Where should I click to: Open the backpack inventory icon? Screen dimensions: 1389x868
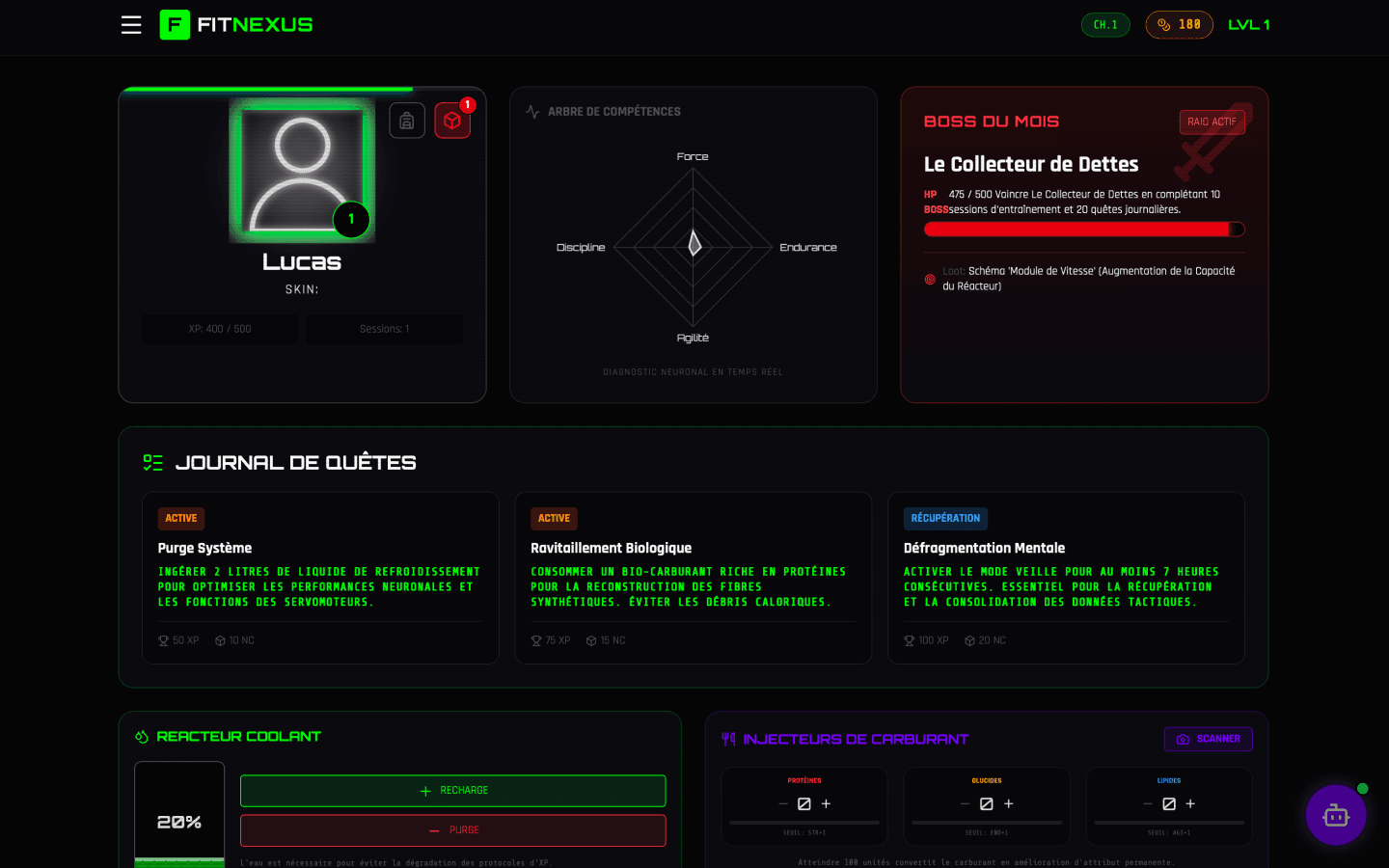click(x=407, y=121)
